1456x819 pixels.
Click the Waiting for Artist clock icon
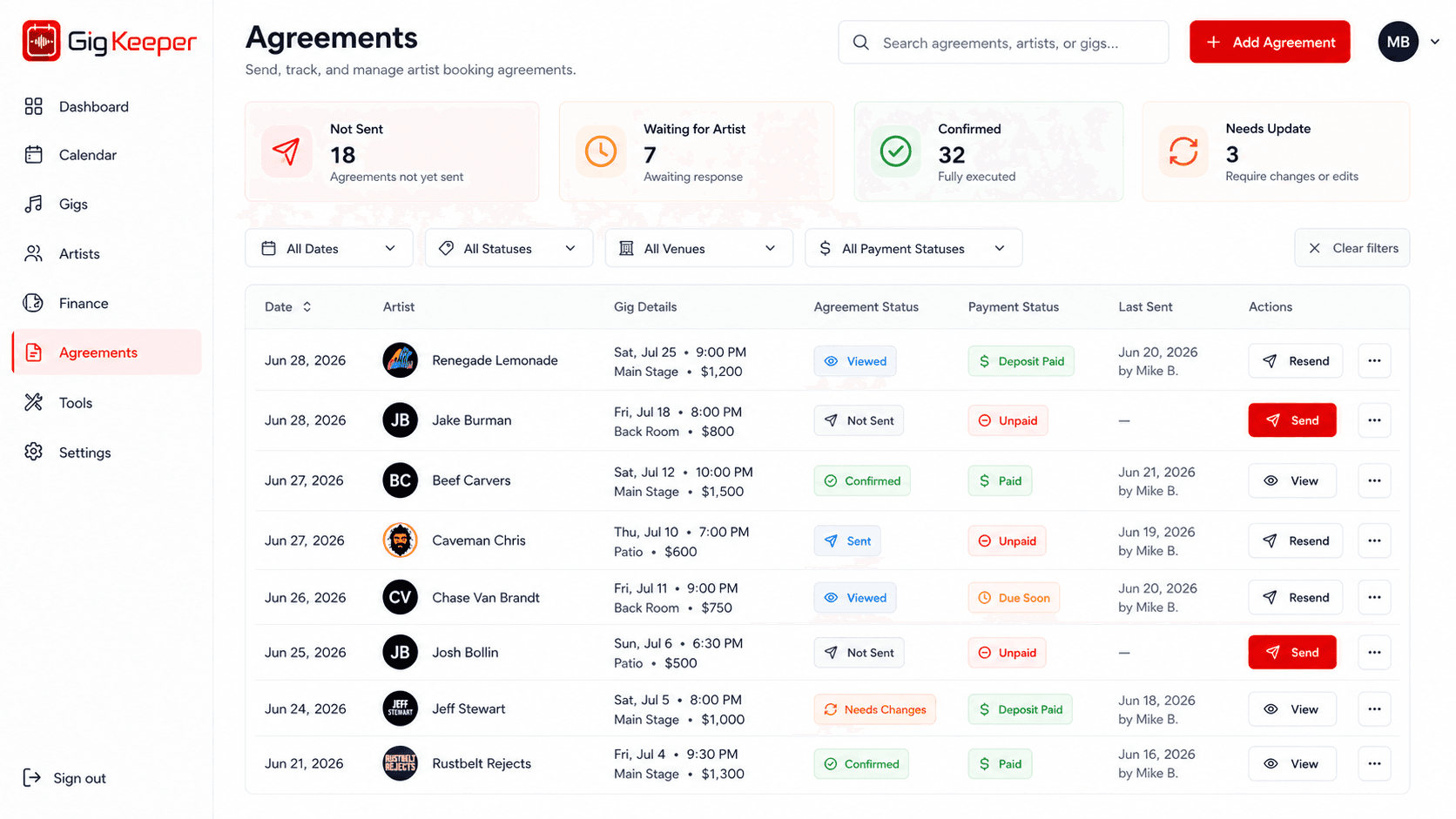click(600, 151)
